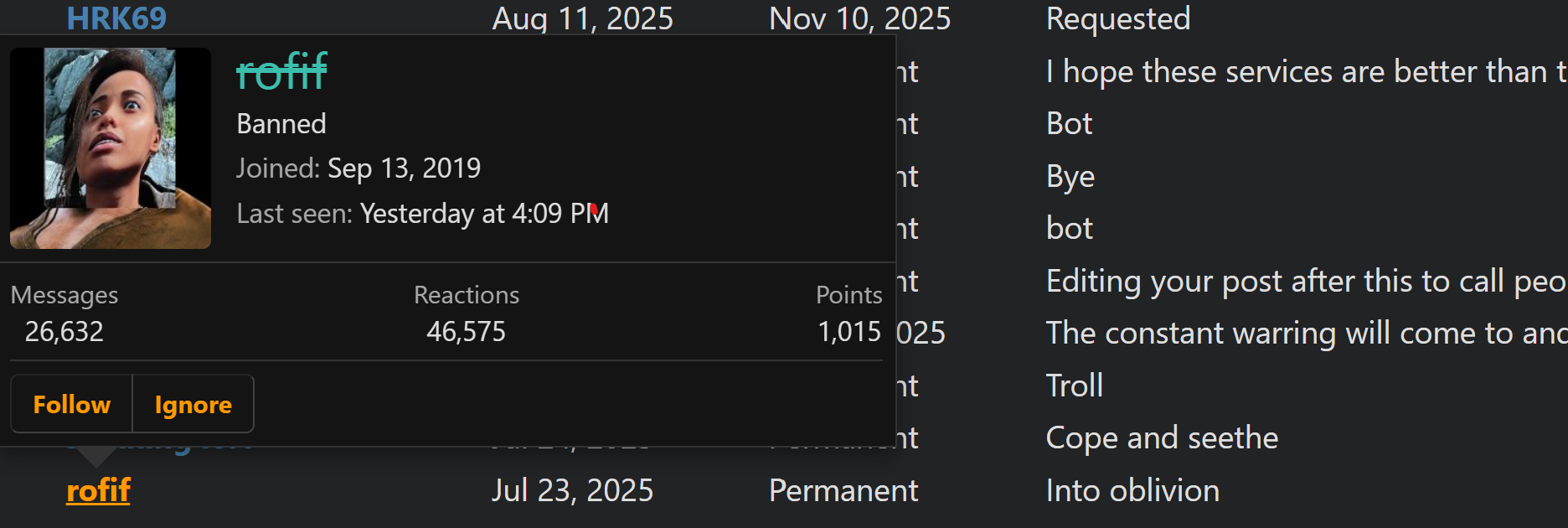Click the underlined orange rofif link in the list

(99, 490)
